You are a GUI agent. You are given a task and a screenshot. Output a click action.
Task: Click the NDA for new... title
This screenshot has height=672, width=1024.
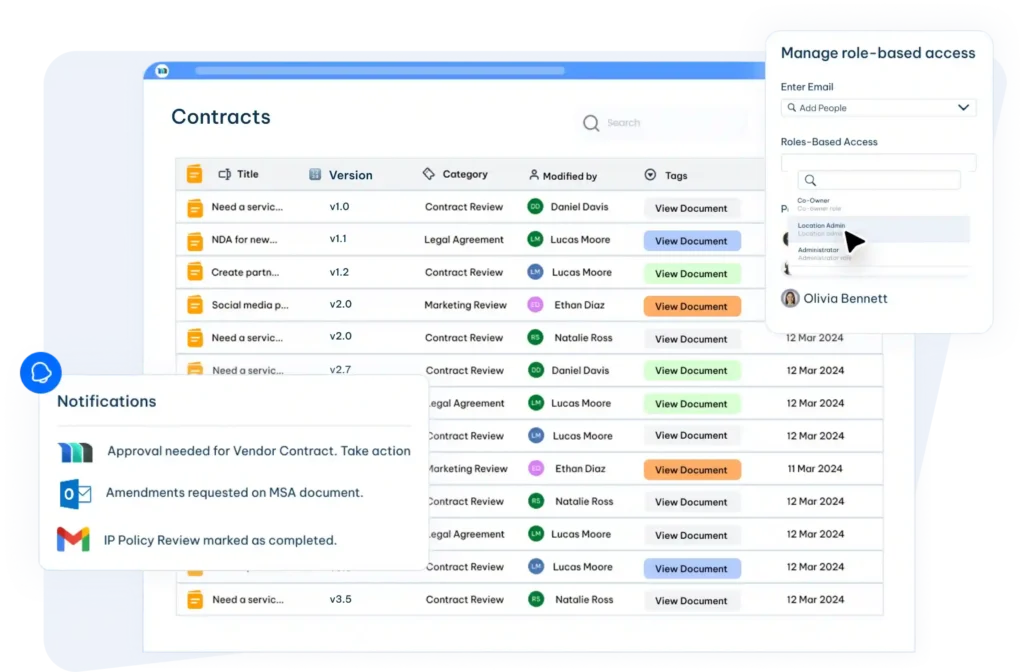click(244, 240)
